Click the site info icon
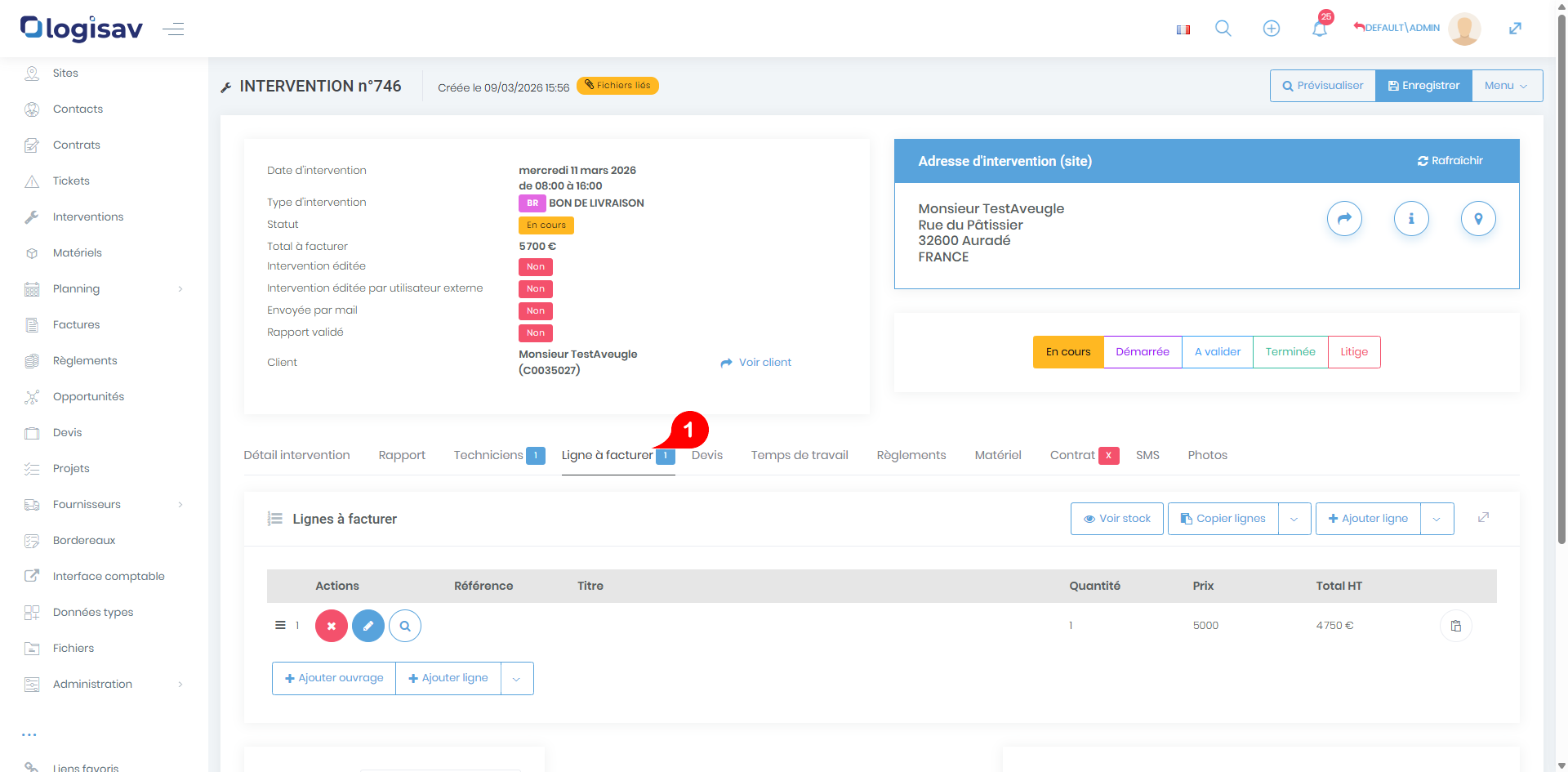Screen dimensions: 1568x772 pos(1410,219)
